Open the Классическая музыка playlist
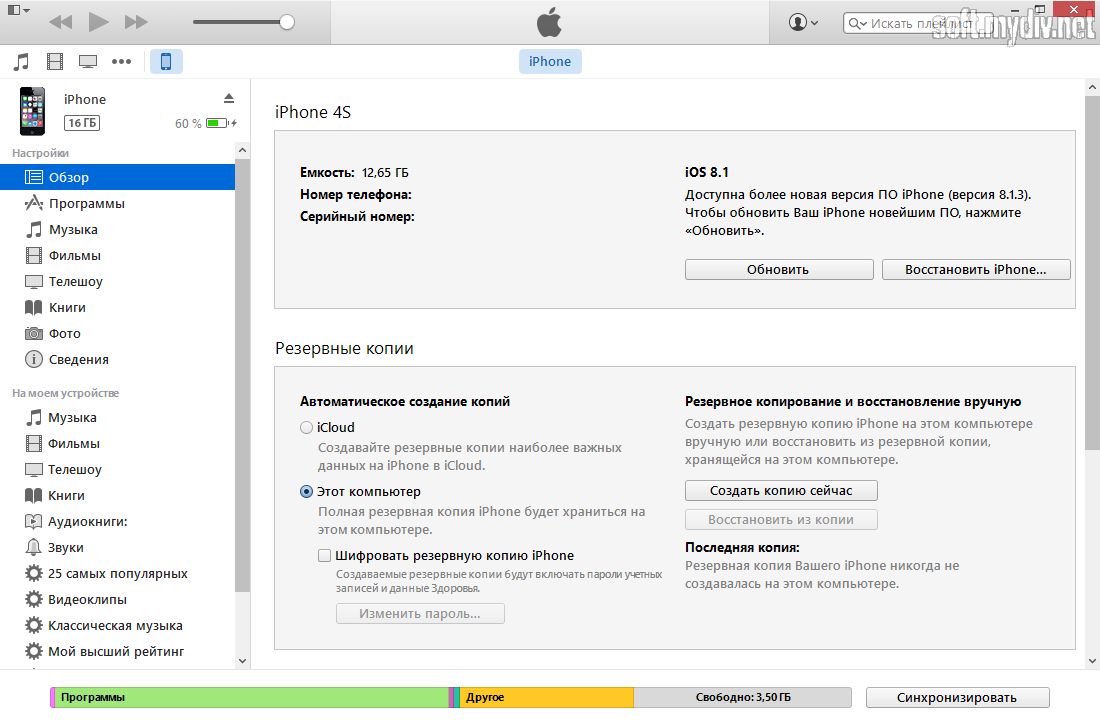Viewport: 1100px width, 725px height. pos(117,625)
